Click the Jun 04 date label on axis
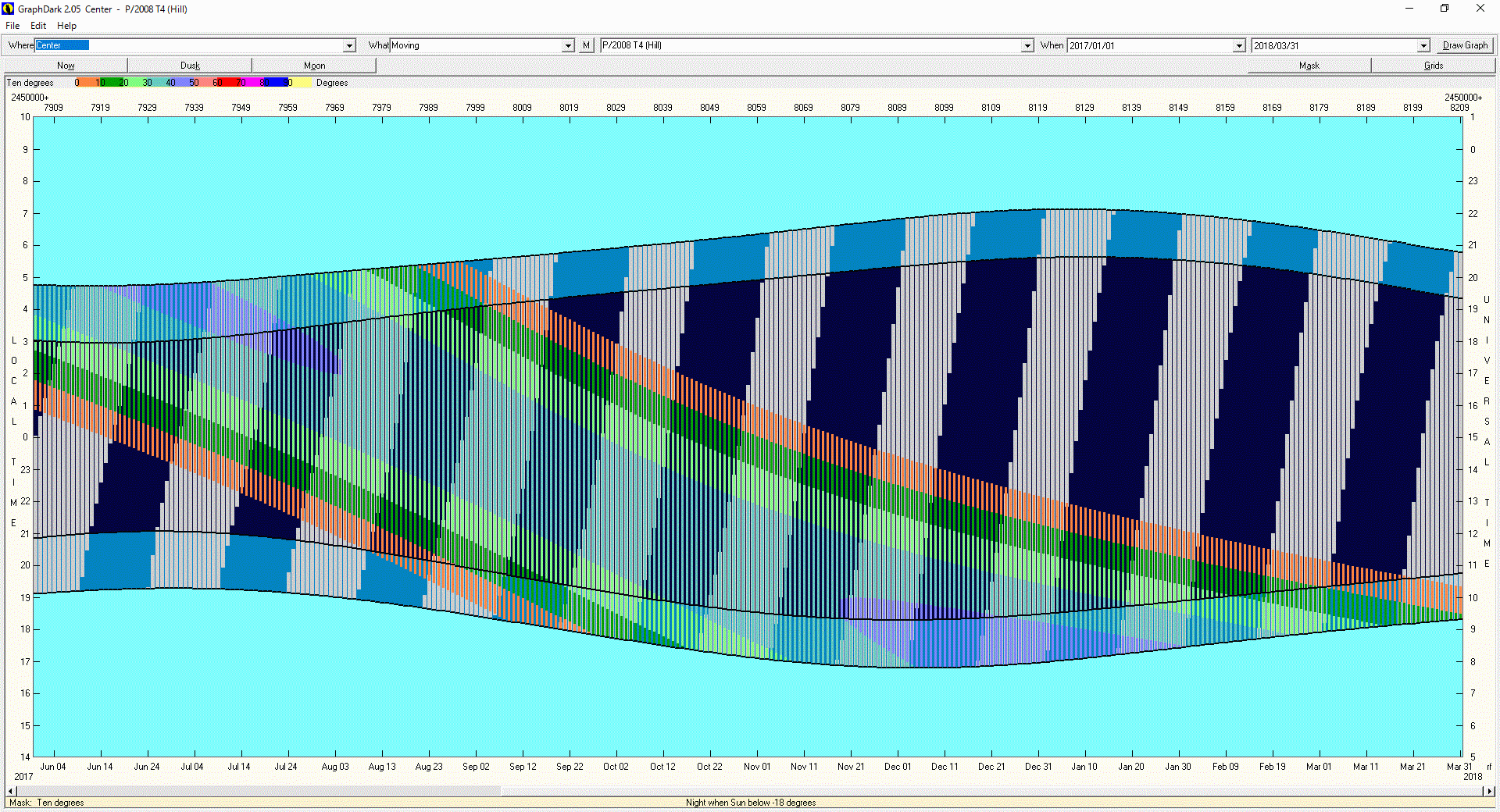1500x812 pixels. pos(53,767)
